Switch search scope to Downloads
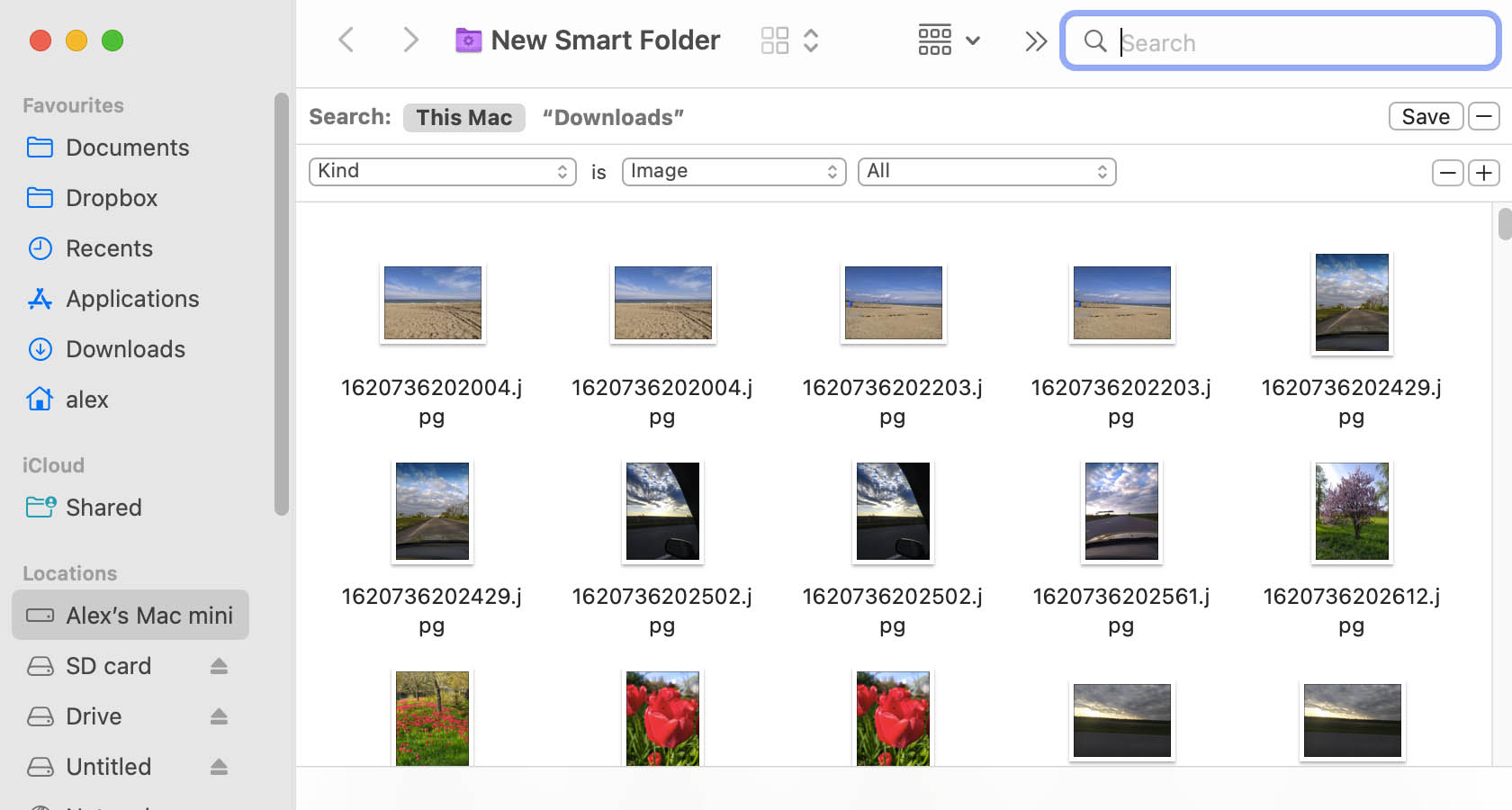The height and width of the screenshot is (810, 1512). (612, 117)
